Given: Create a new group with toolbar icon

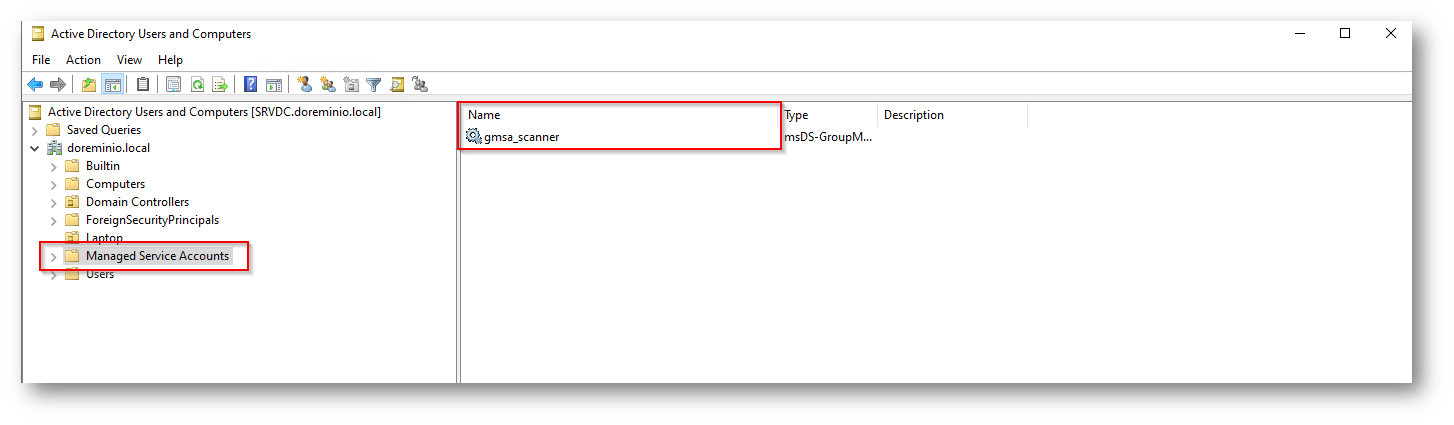Looking at the screenshot, I should tap(328, 85).
